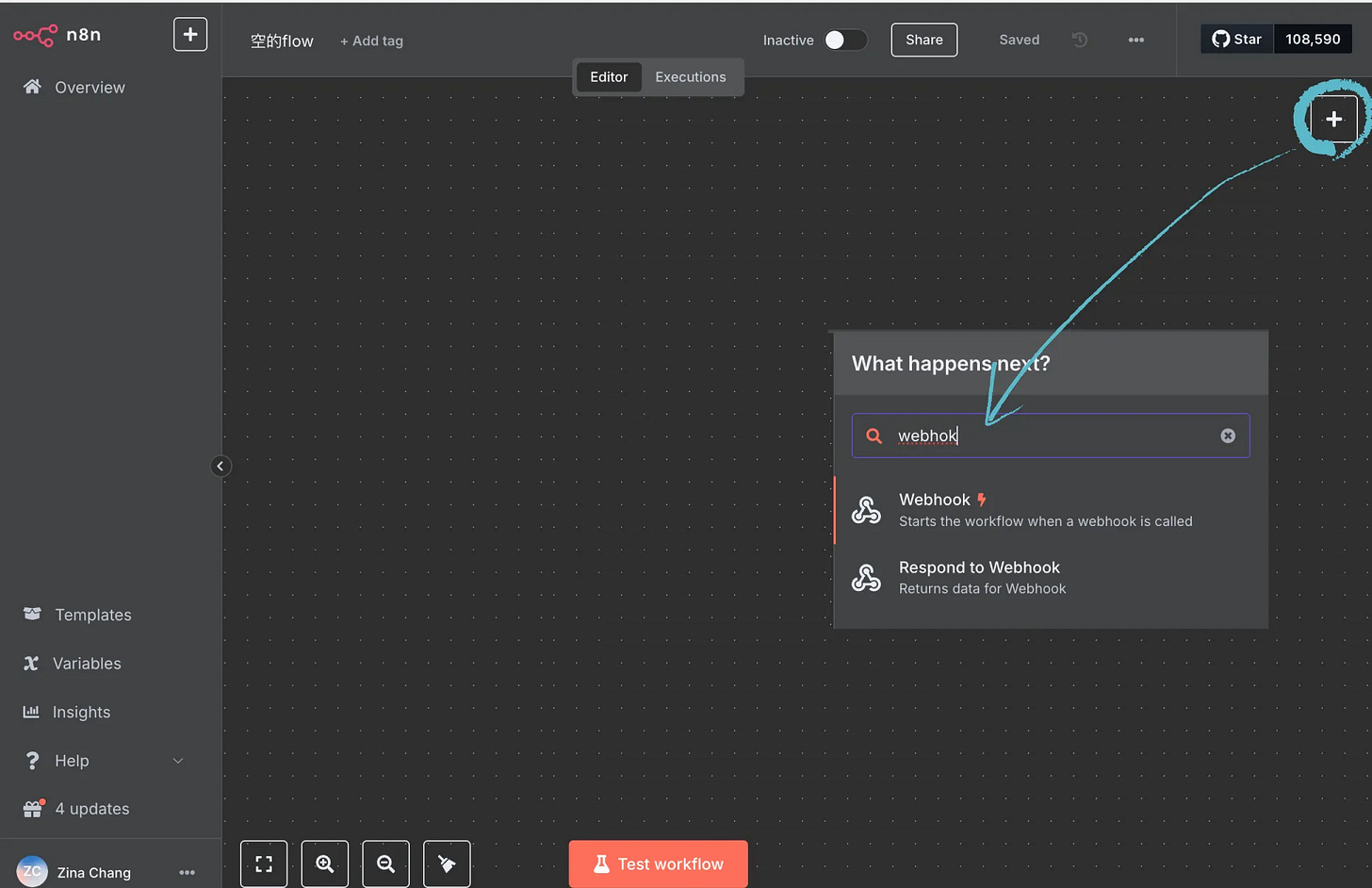Image resolution: width=1372 pixels, height=888 pixels.
Task: Open the workflow options ellipsis menu
Action: point(1136,40)
